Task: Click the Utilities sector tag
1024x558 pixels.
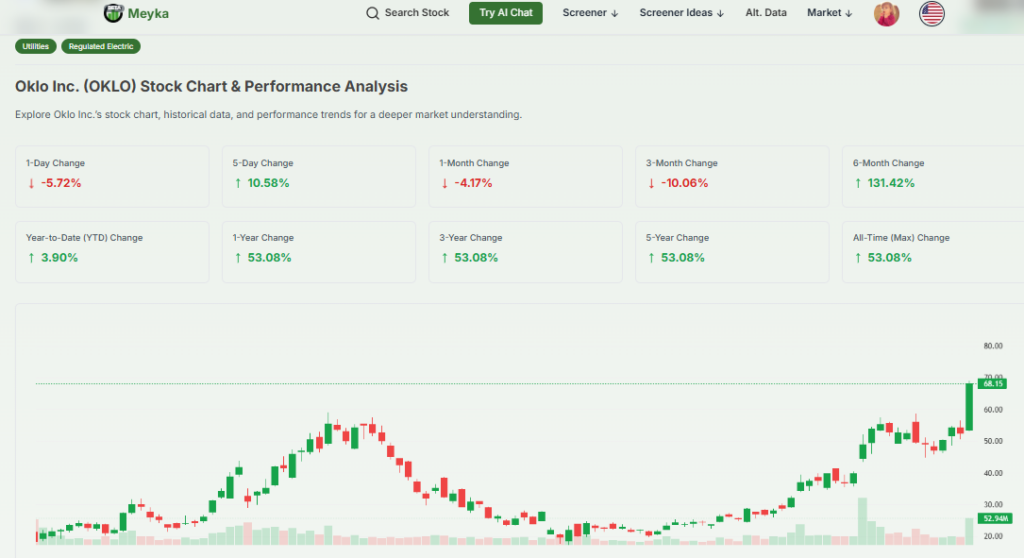Action: tap(36, 46)
